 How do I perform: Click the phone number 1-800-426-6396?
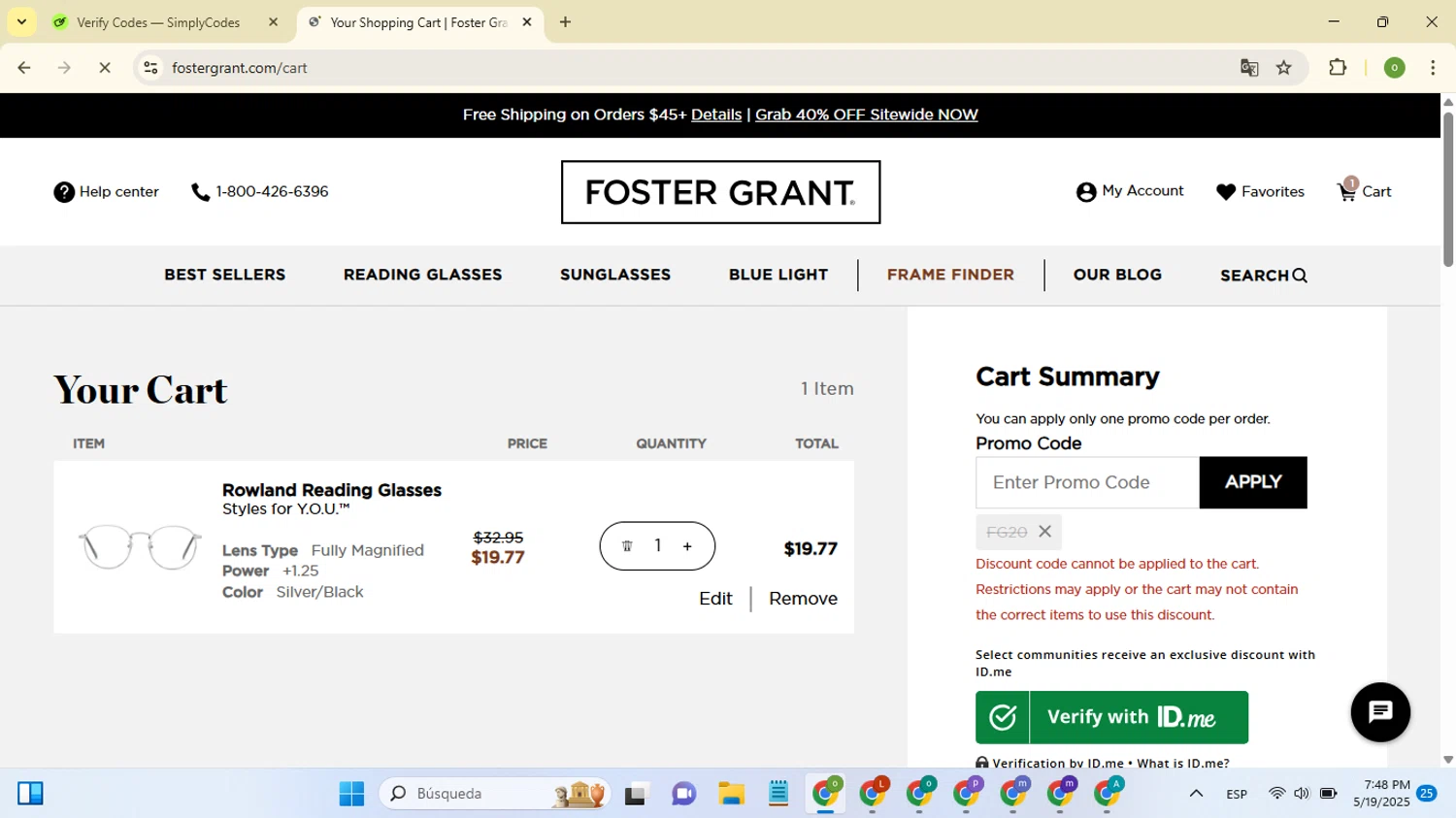coord(260,192)
